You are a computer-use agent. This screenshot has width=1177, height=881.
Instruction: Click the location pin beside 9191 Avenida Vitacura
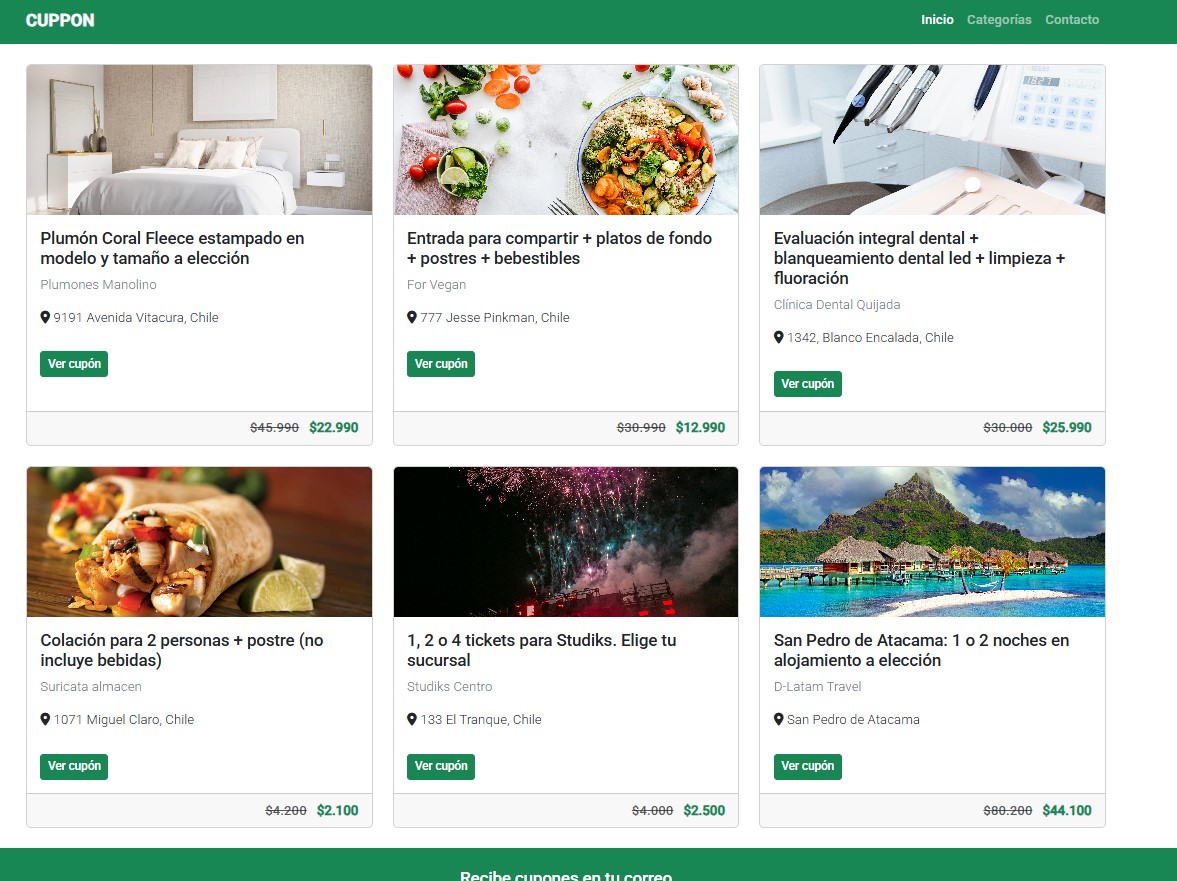pos(45,317)
